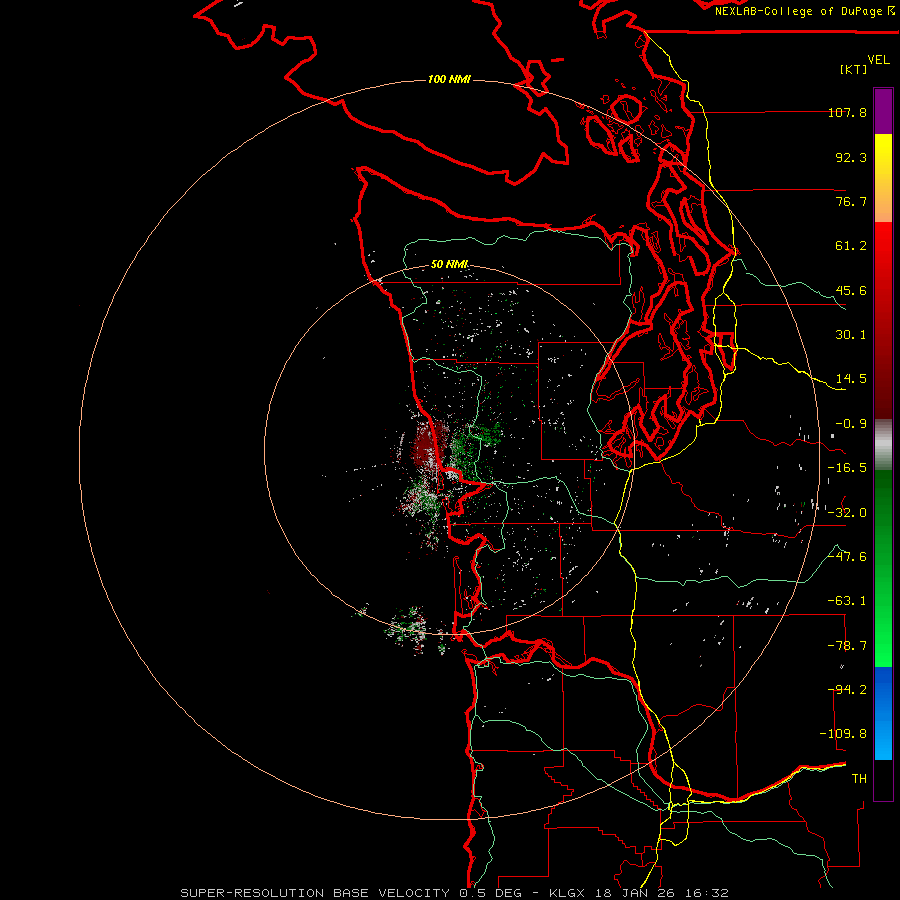Viewport: 900px width, 900px height.
Task: Pick the blue segment of velocity color bar
Action: (883, 713)
